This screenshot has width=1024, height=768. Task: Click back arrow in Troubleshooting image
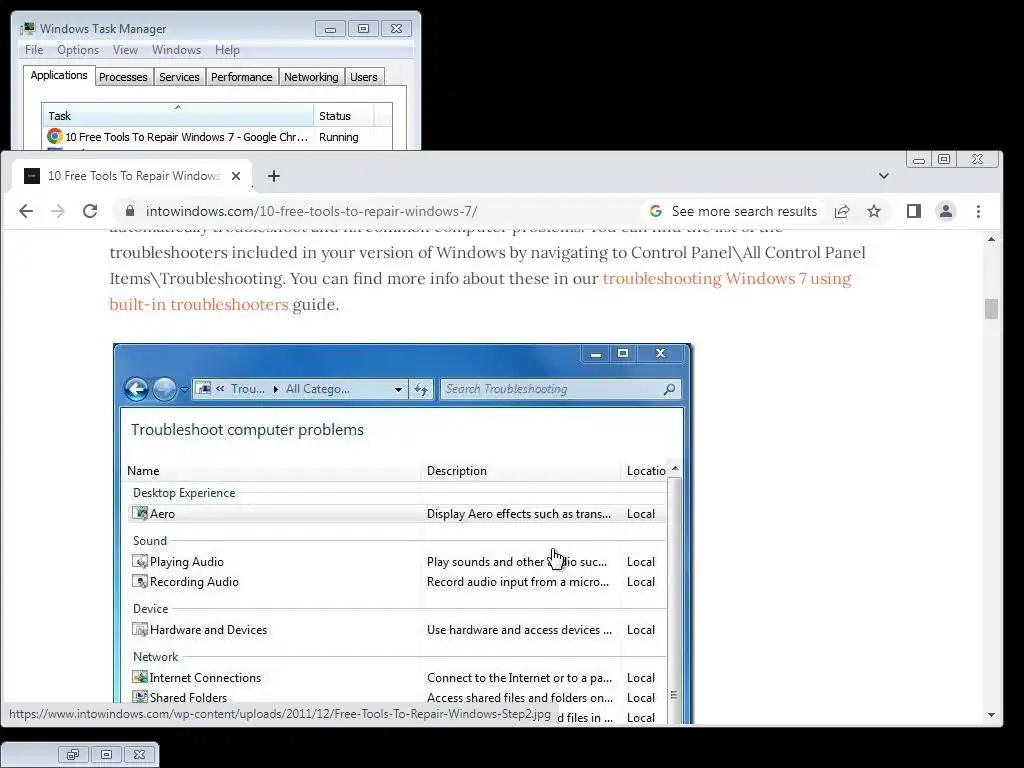(x=136, y=389)
